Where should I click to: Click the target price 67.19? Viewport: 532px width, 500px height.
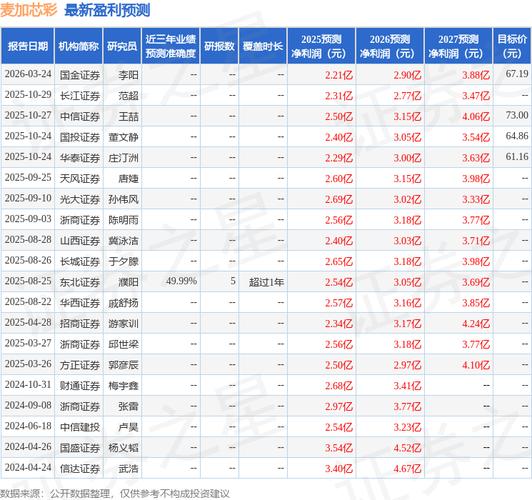click(517, 74)
